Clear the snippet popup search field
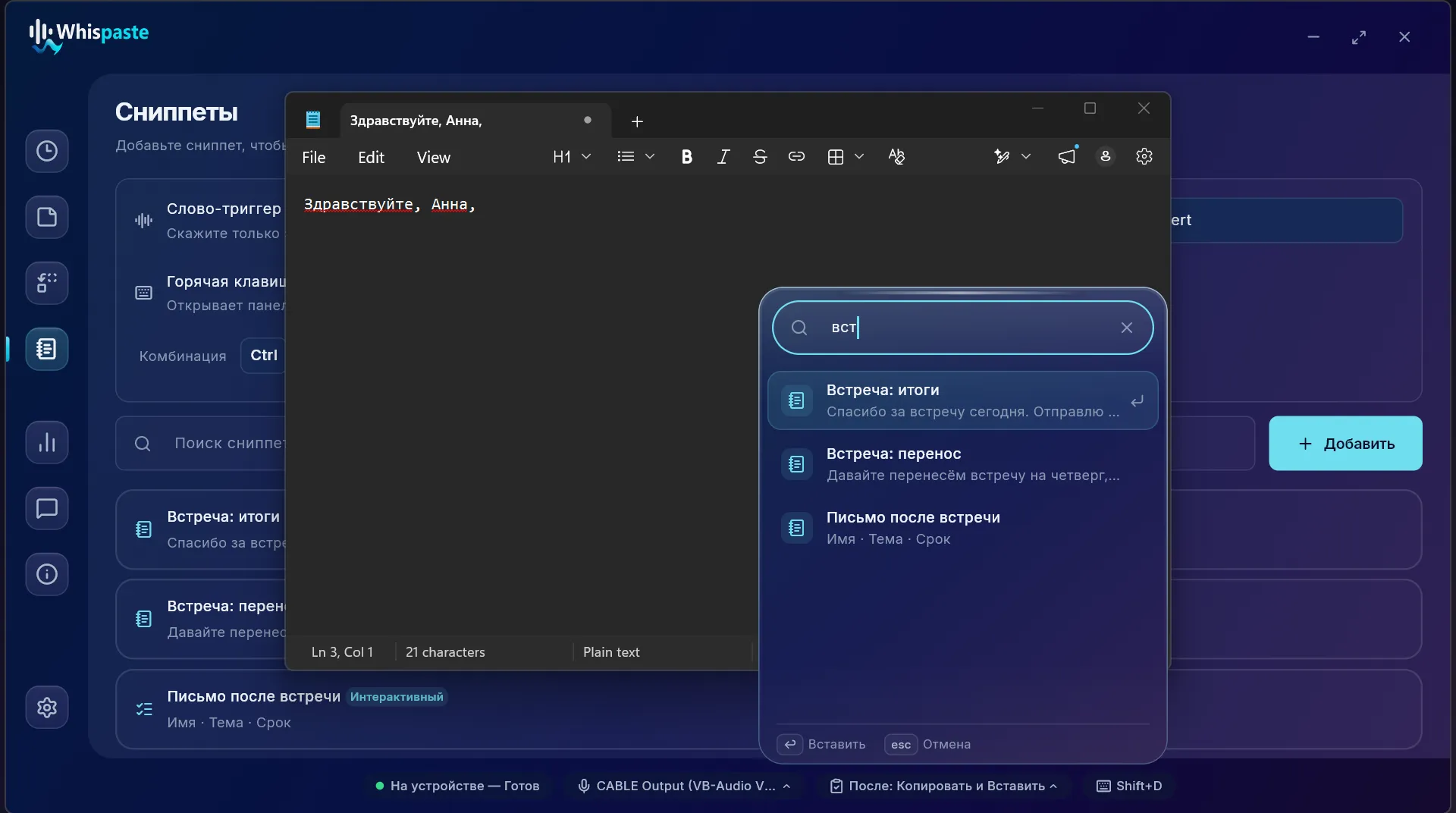Viewport: 1456px width, 813px height. (x=1127, y=328)
